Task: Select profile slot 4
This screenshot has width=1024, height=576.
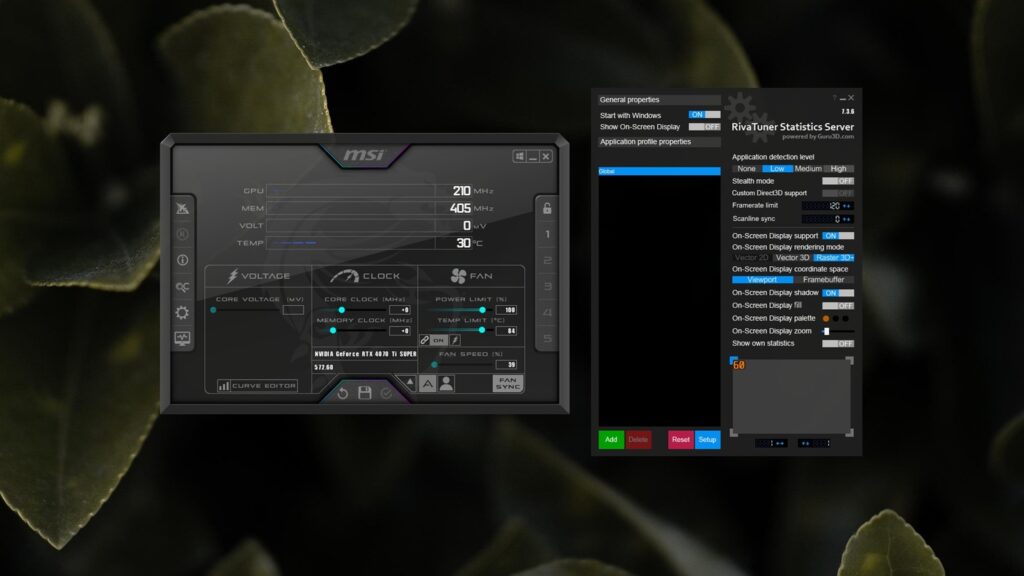Action: coord(547,312)
